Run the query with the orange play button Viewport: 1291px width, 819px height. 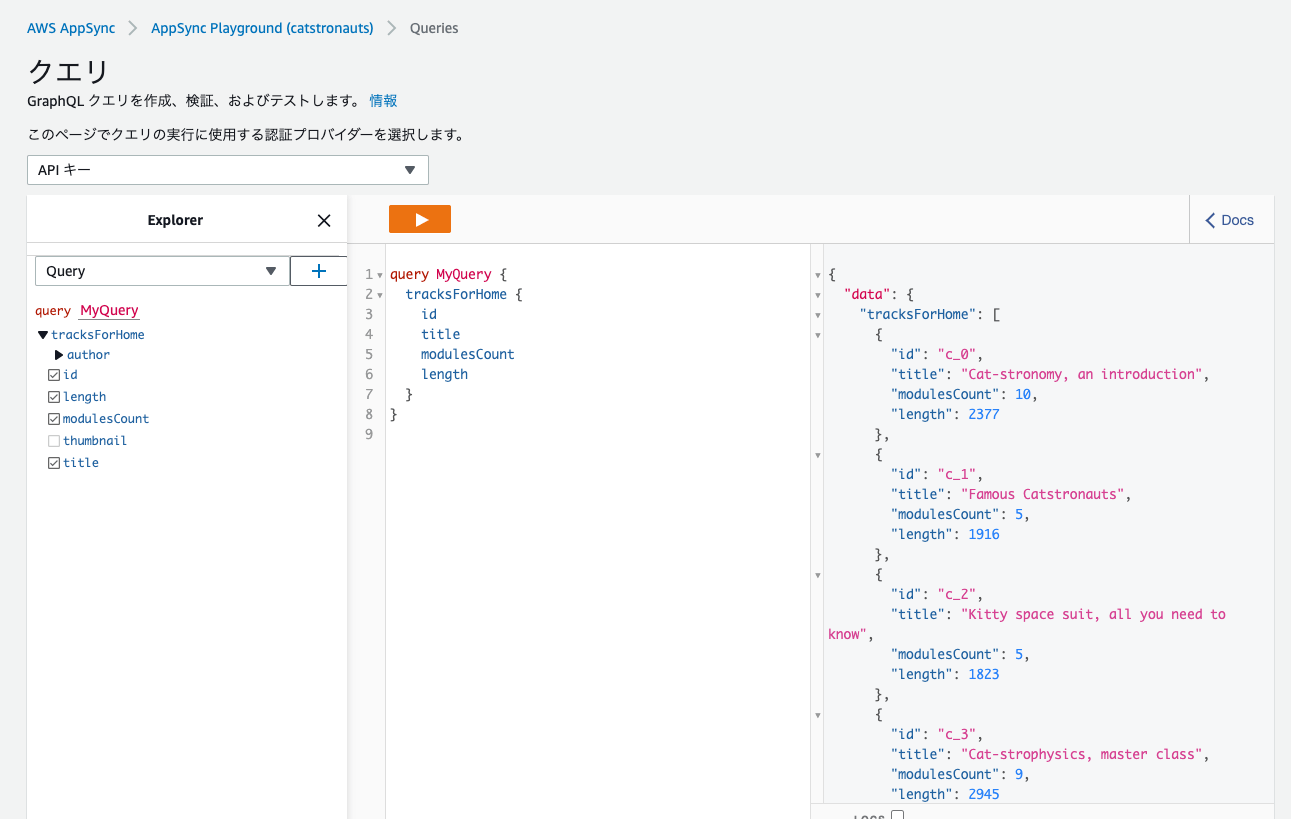pyautogui.click(x=420, y=219)
